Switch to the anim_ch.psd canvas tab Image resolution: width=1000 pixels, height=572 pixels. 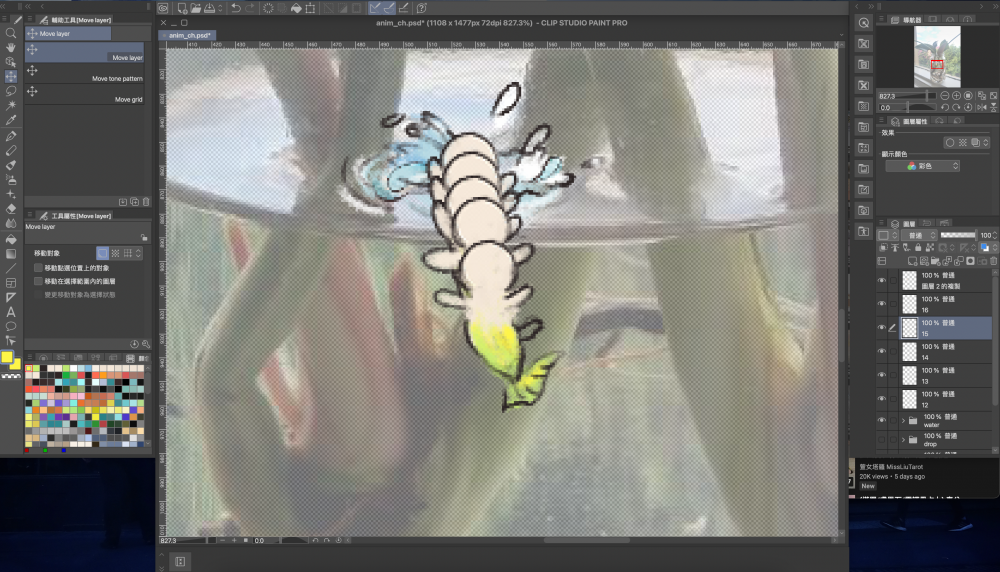coord(189,36)
